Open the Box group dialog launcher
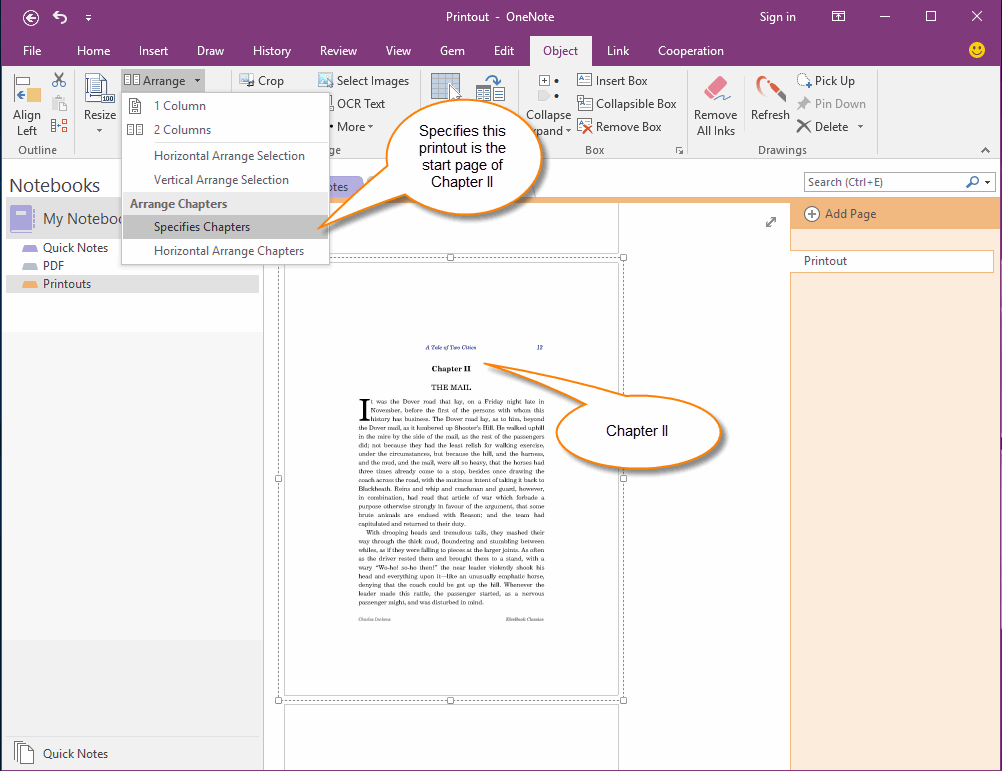This screenshot has height=771, width=1002. [x=679, y=151]
